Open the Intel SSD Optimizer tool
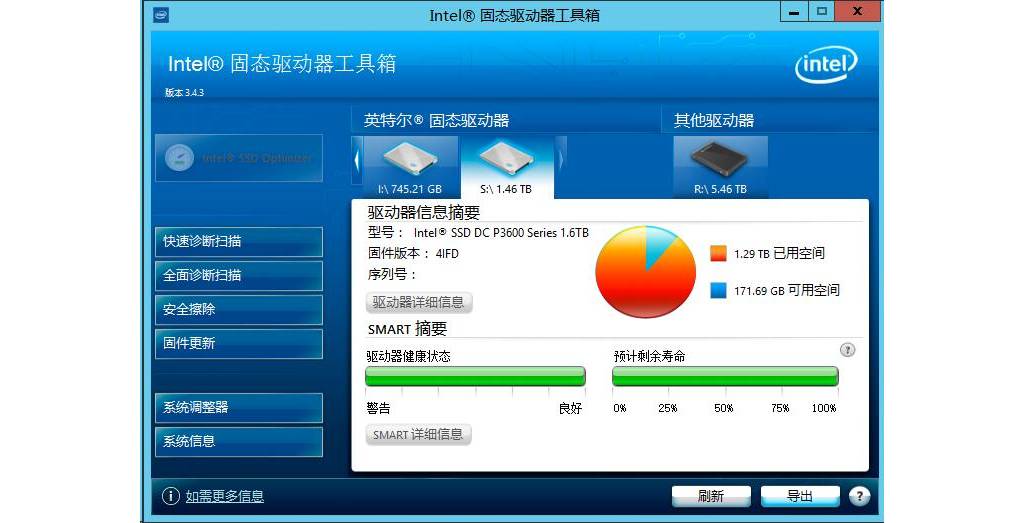Image resolution: width=1024 pixels, height=523 pixels. (x=238, y=158)
